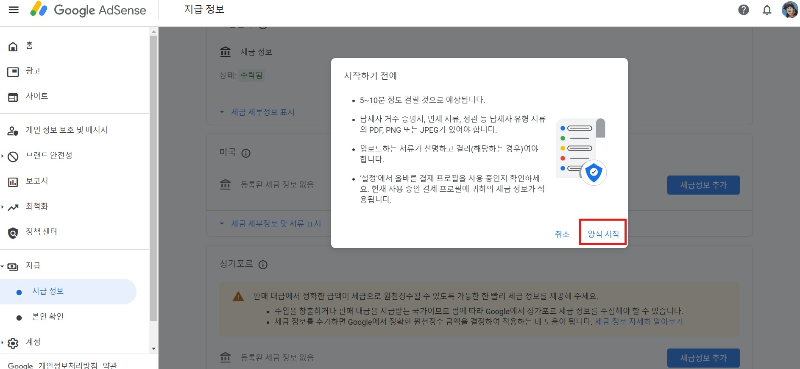This screenshot has height=369, width=800.
Task: Click 세금정보 추가 for 싱가포르
Action: pos(703,358)
